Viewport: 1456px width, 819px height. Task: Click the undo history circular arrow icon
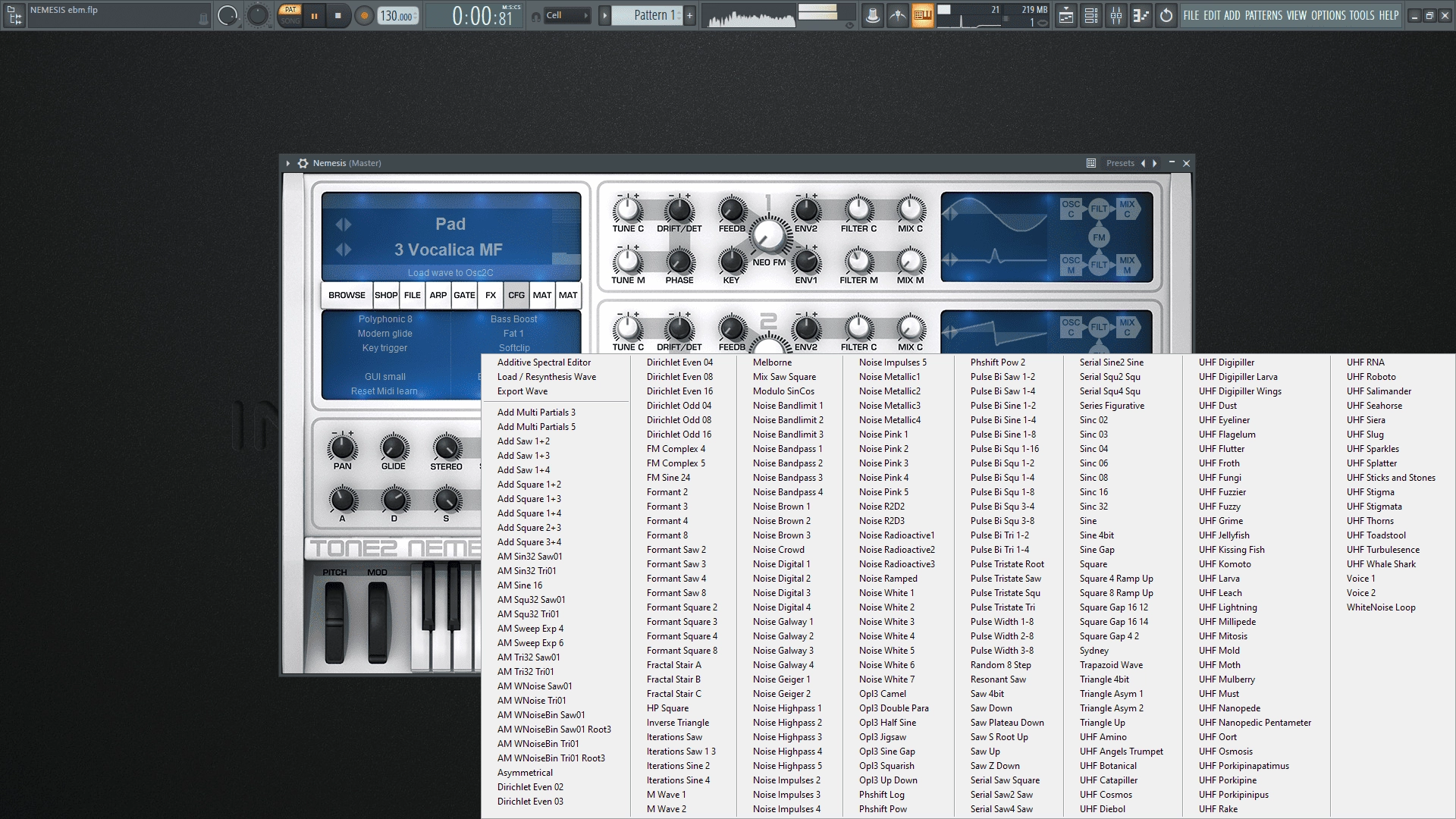[x=1166, y=15]
